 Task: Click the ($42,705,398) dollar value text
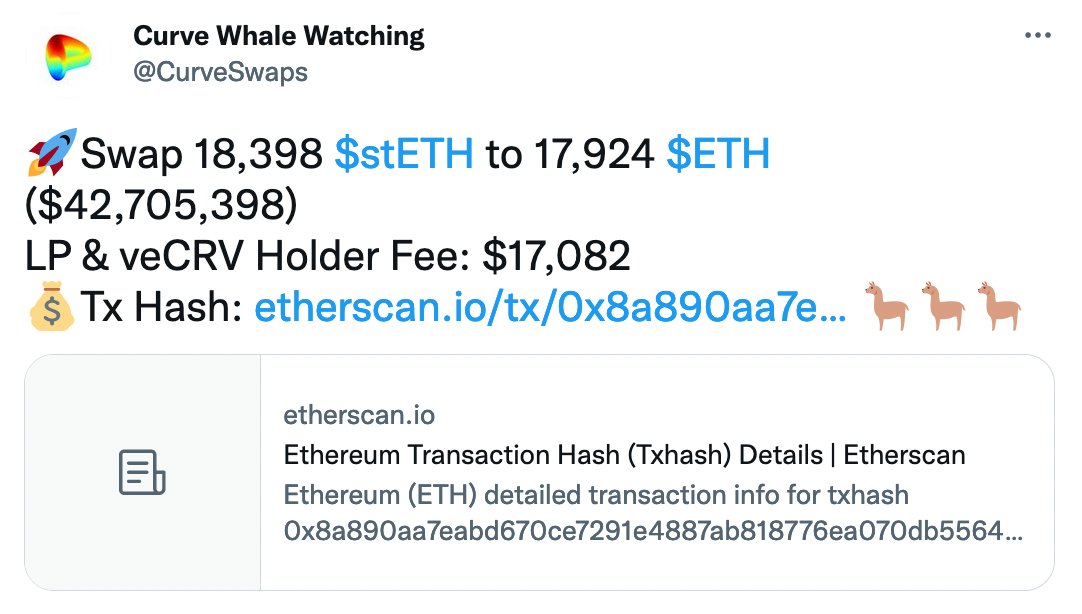pyautogui.click(x=161, y=206)
